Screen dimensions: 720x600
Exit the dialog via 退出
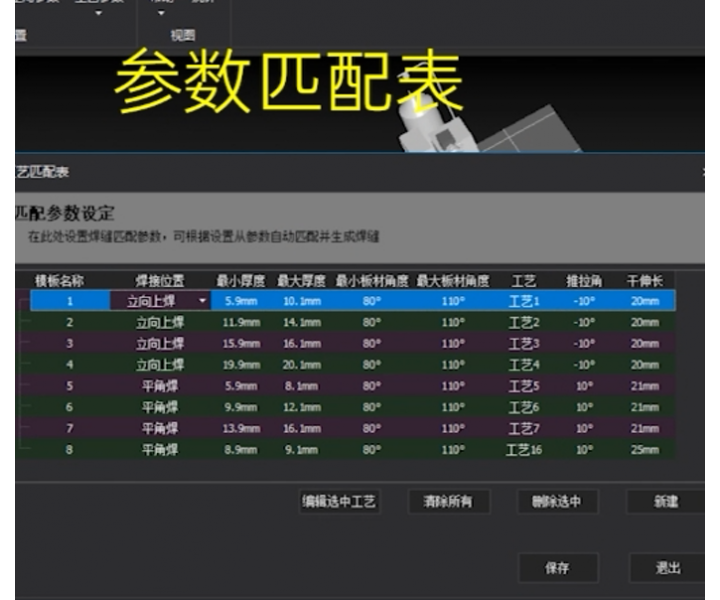click(668, 567)
